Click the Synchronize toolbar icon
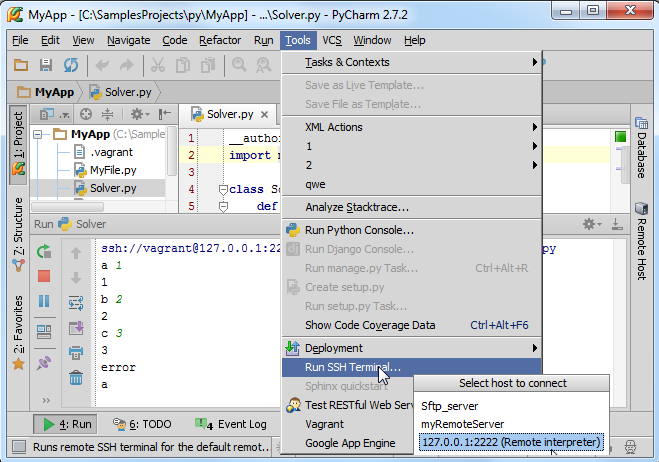The image size is (659, 462). (71, 65)
